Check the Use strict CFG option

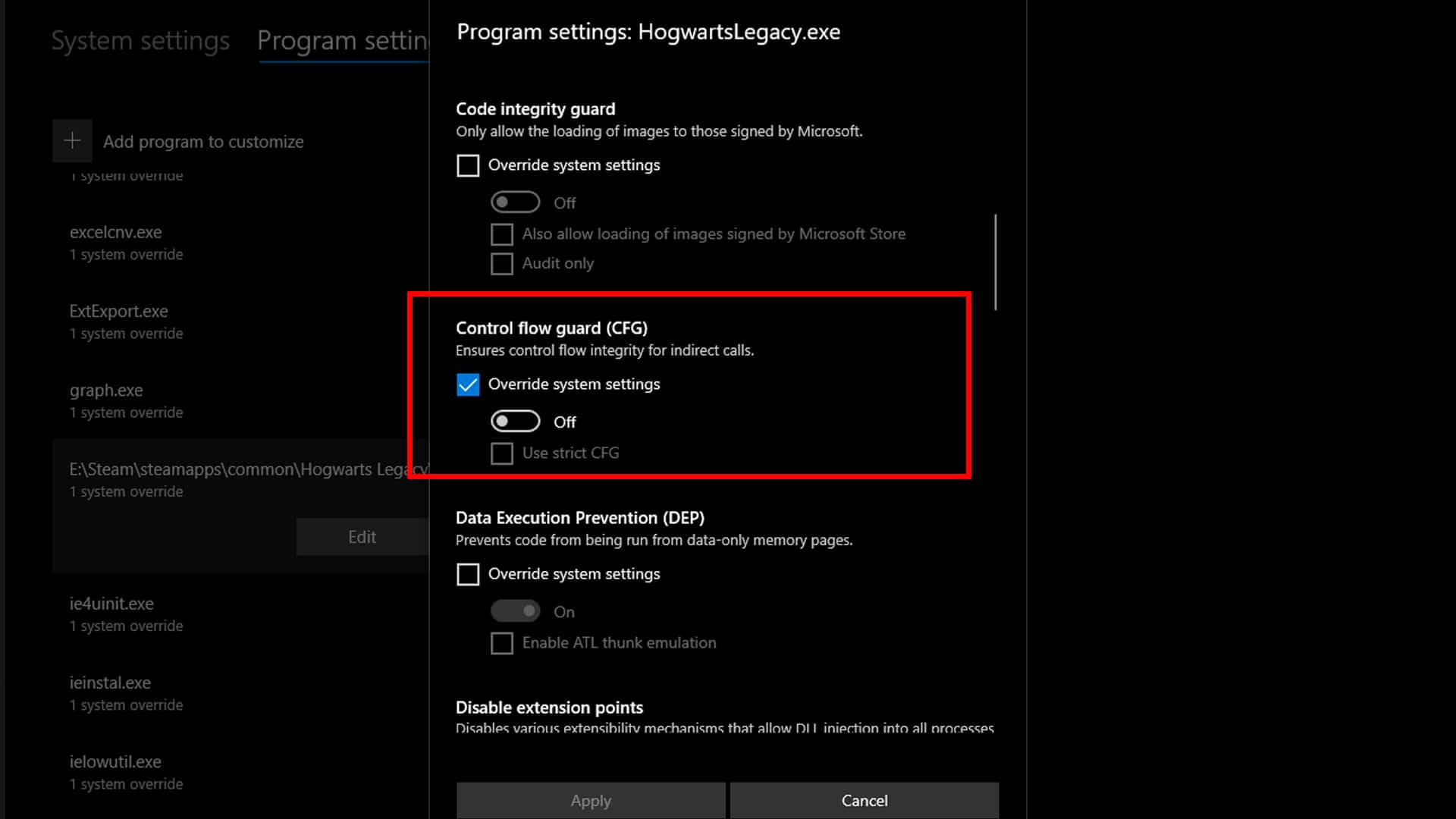[502, 453]
